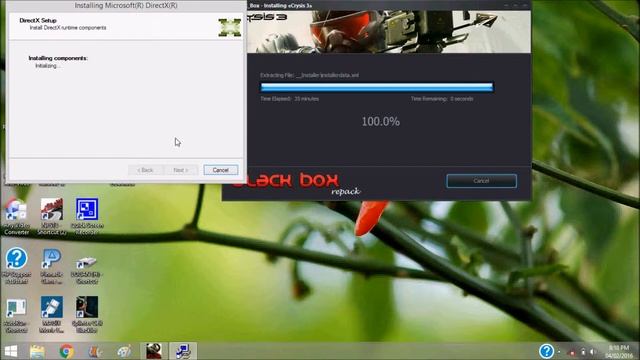Image resolution: width=640 pixels, height=360 pixels.
Task: Open the document-window shortcut in bottom desktop row
Action: [x=16, y=315]
